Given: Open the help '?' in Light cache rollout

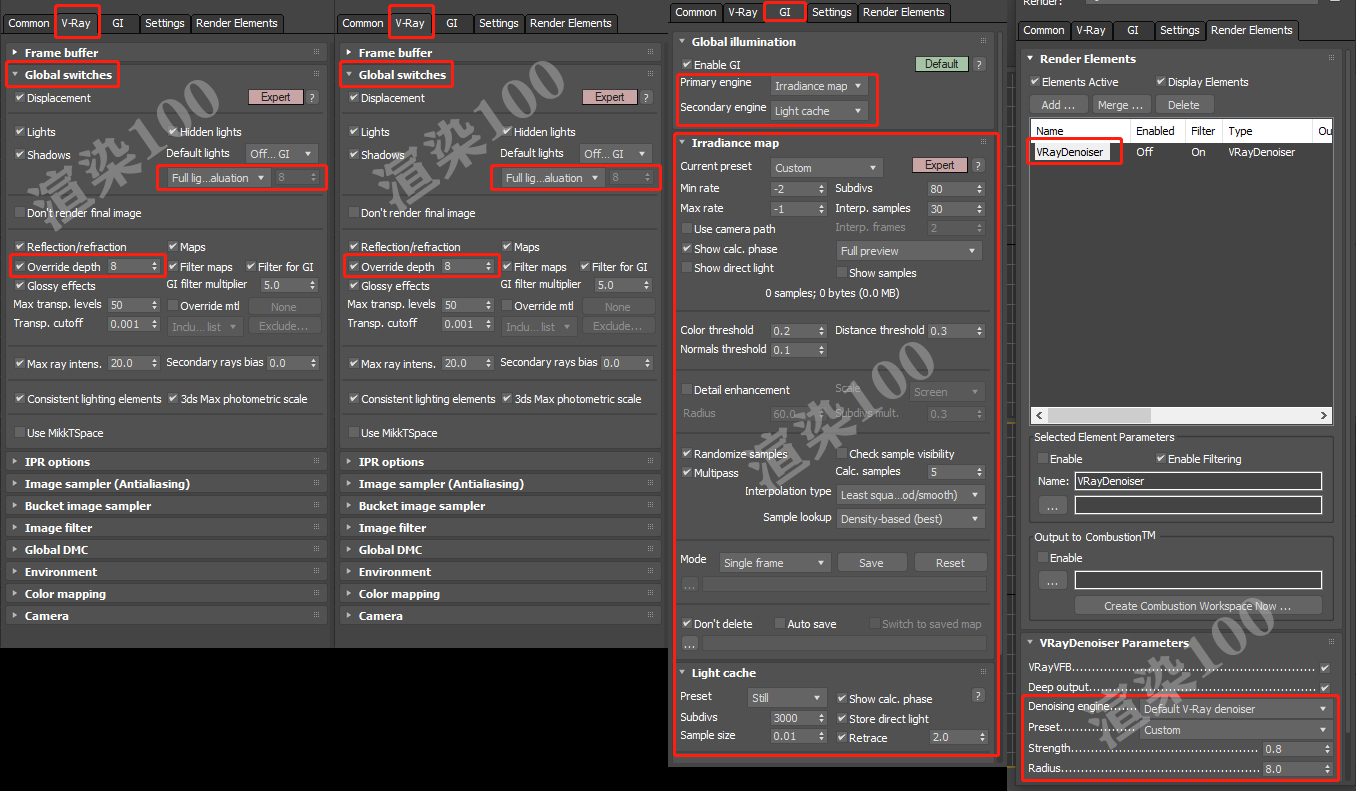Looking at the screenshot, I should coord(978,696).
